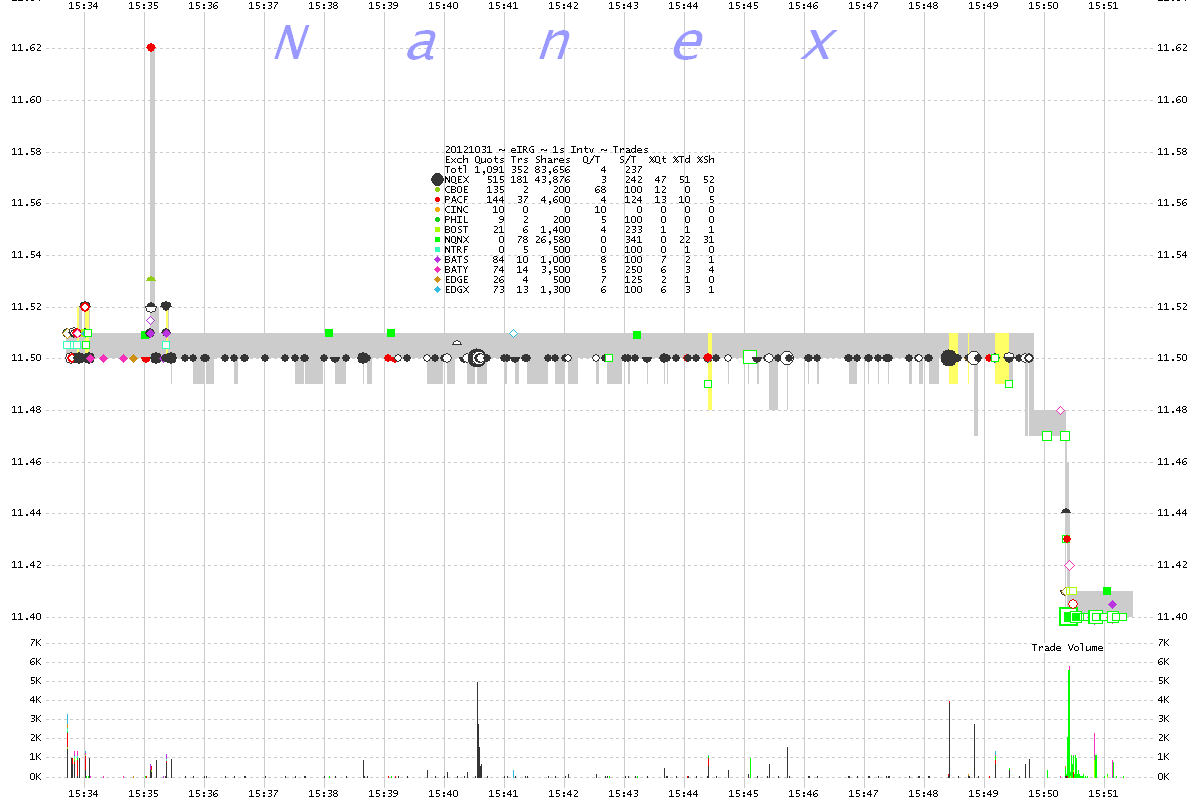Screen dimensions: 1200x800
Task: Click the BOST legend square marker
Action: click(437, 229)
